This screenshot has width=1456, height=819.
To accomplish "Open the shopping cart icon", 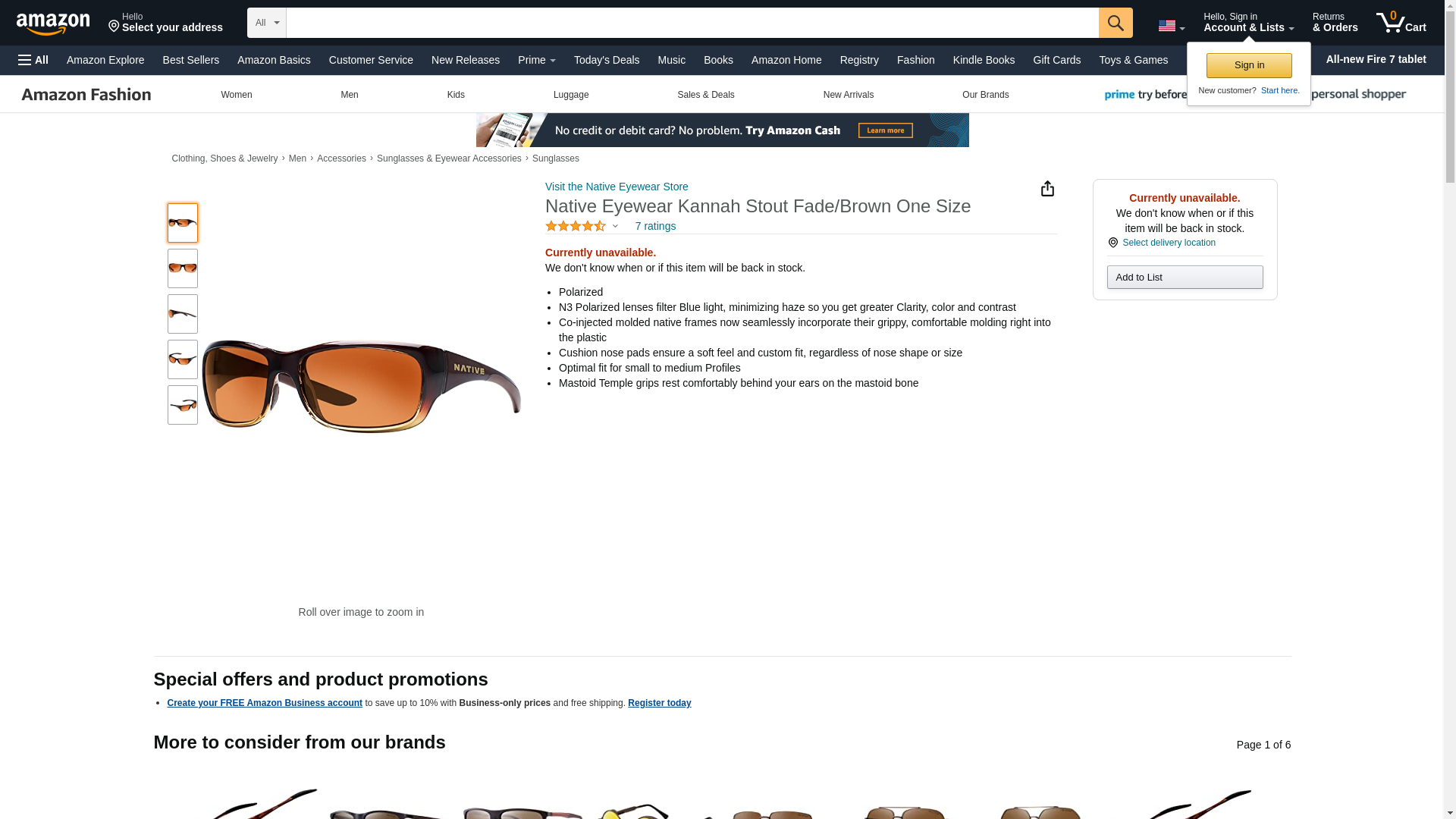I will [x=1401, y=23].
